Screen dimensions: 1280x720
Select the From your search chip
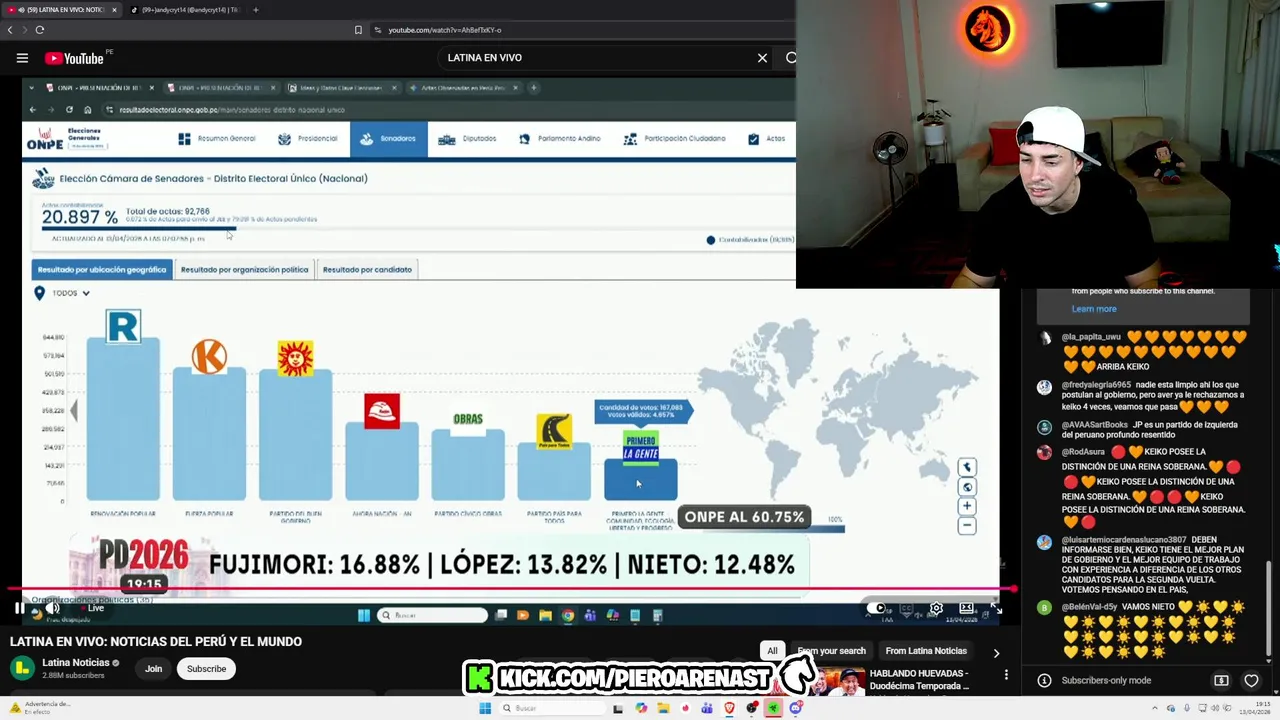832,651
